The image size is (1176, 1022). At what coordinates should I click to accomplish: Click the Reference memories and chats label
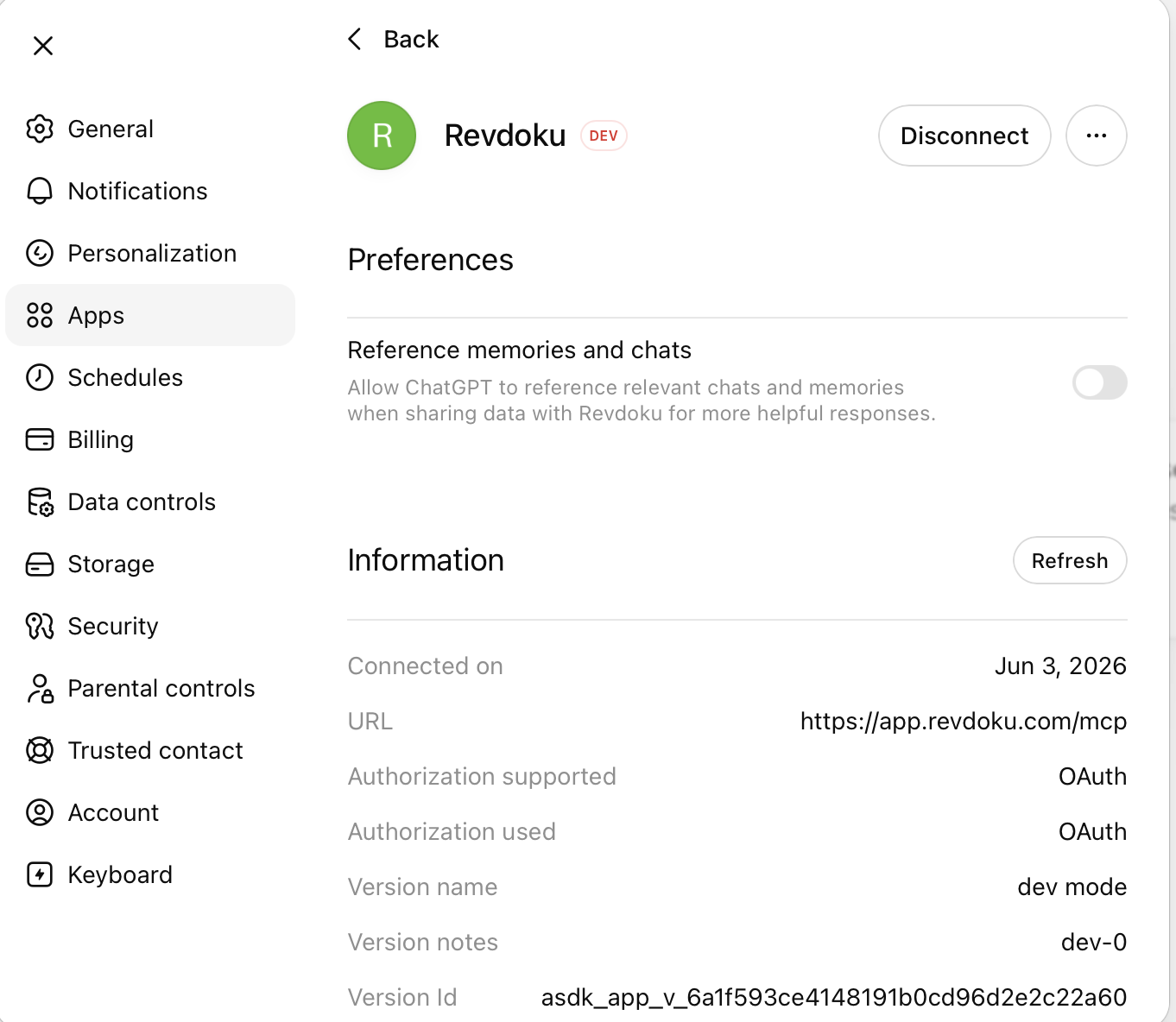point(520,350)
